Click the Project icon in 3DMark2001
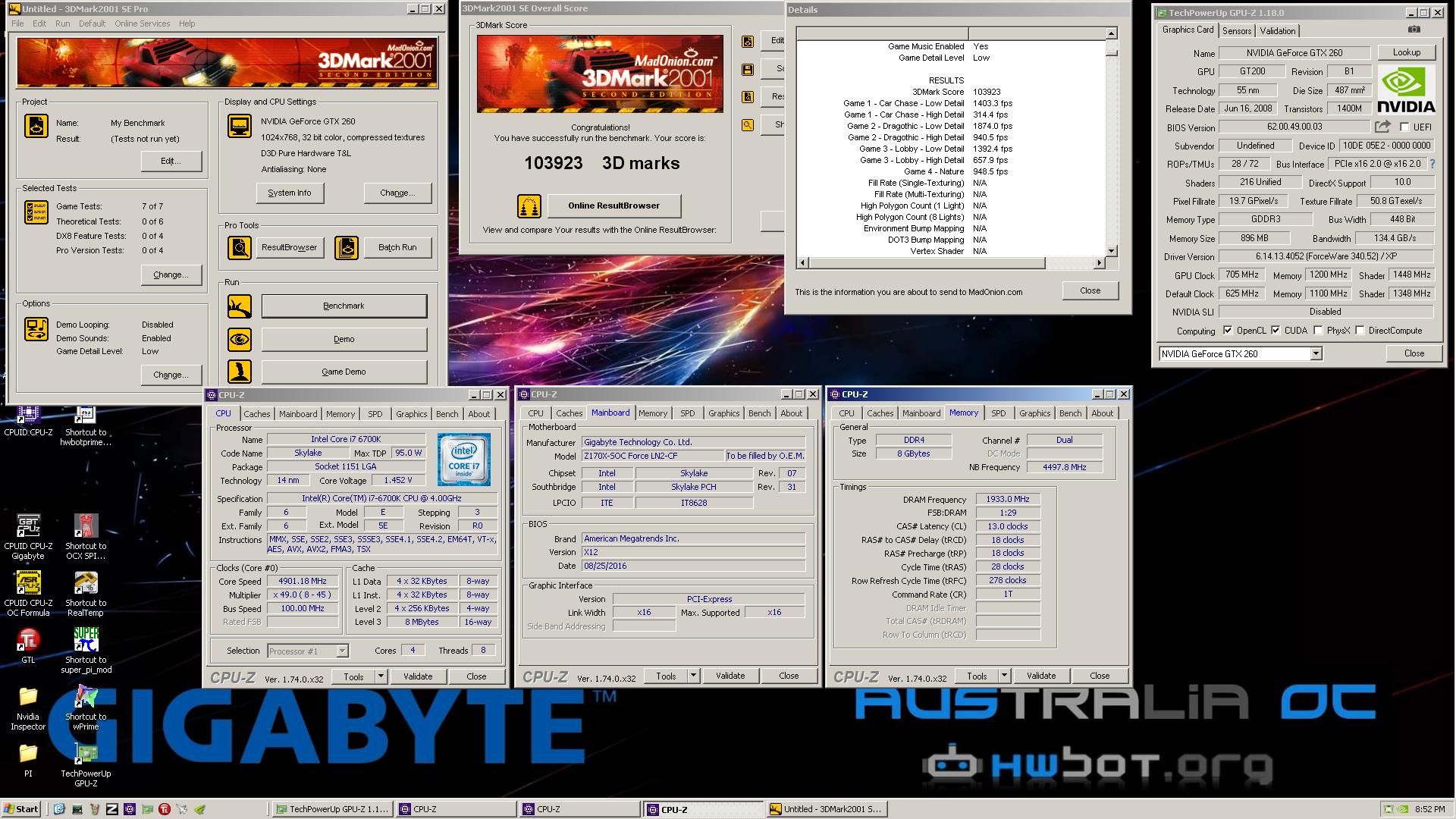 pyautogui.click(x=36, y=125)
